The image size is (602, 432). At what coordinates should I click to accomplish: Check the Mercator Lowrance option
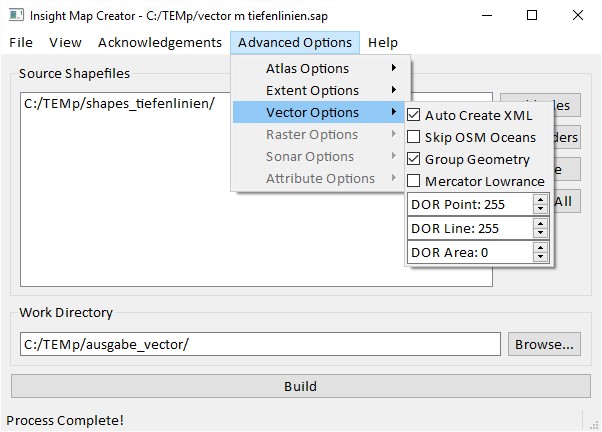[x=415, y=182]
